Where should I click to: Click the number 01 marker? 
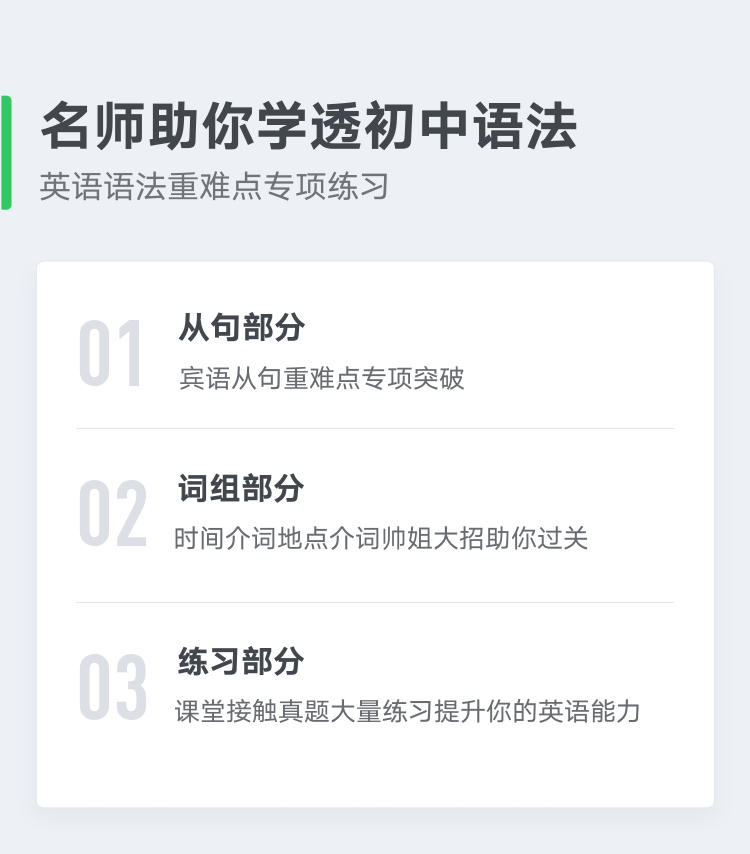(x=111, y=353)
